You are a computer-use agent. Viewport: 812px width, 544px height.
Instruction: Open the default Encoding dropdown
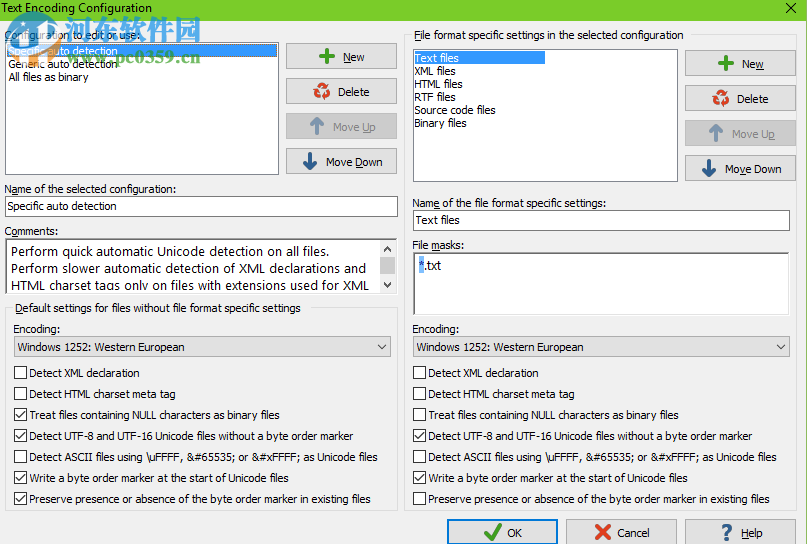point(202,347)
